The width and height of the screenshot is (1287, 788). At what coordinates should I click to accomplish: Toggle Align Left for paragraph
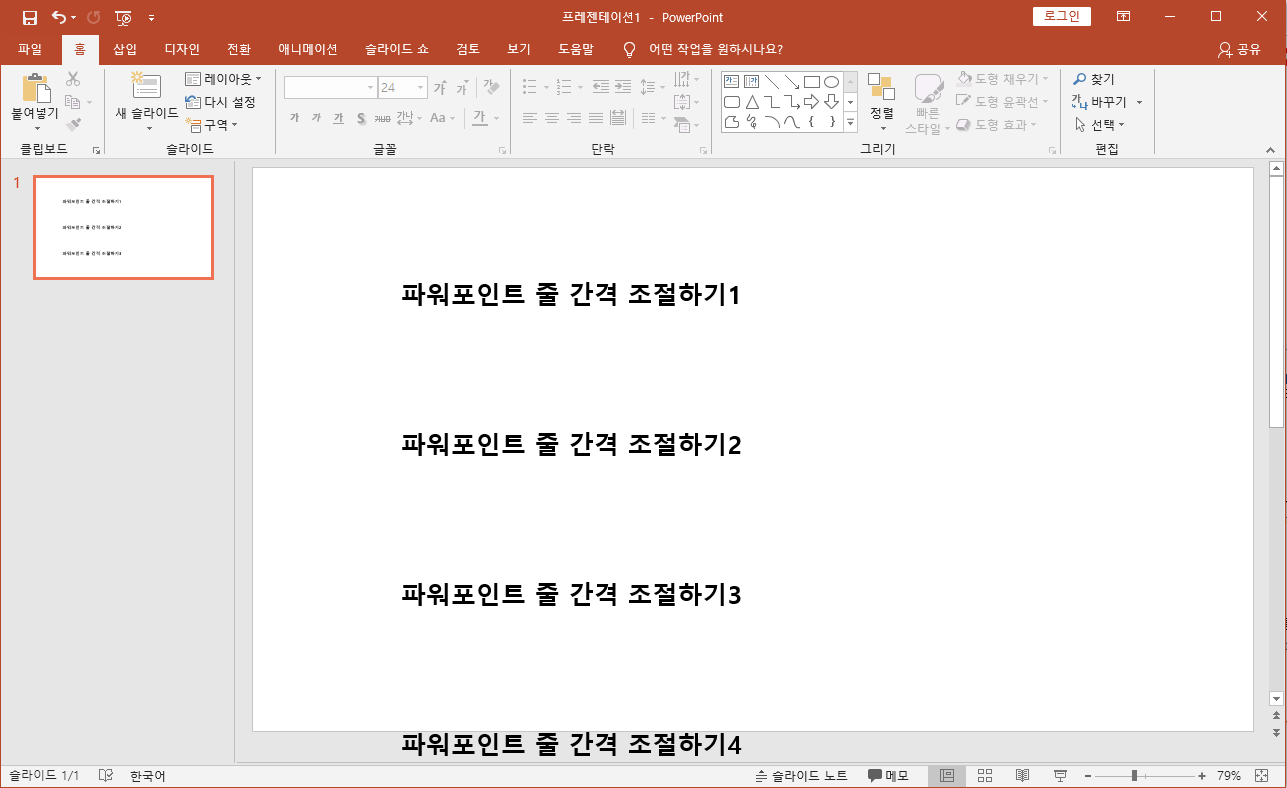pyautogui.click(x=530, y=118)
